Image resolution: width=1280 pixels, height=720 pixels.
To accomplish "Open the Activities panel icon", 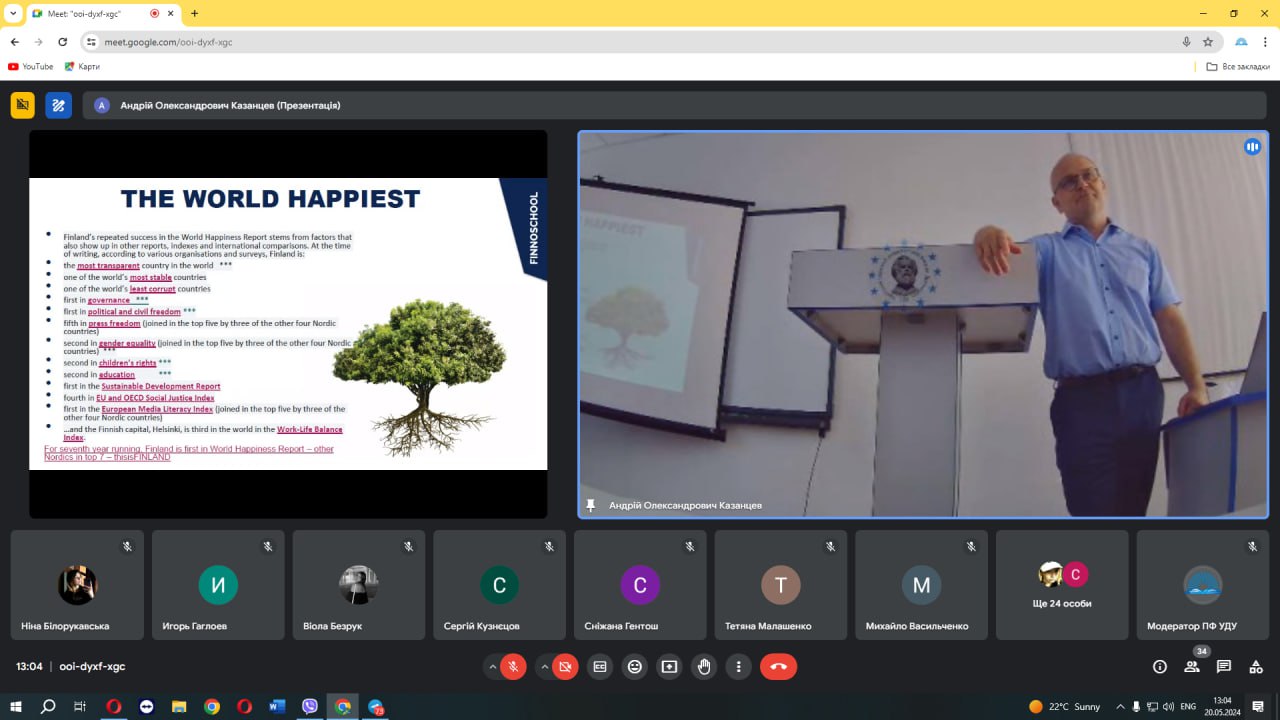I will [1256, 666].
